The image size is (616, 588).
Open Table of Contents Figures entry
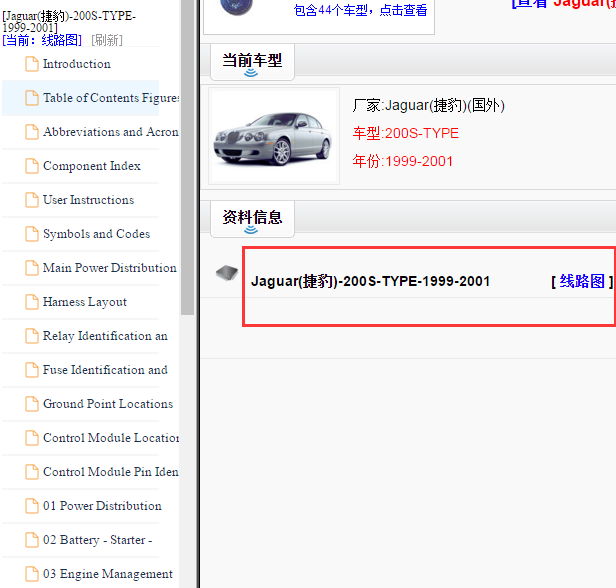(111, 98)
